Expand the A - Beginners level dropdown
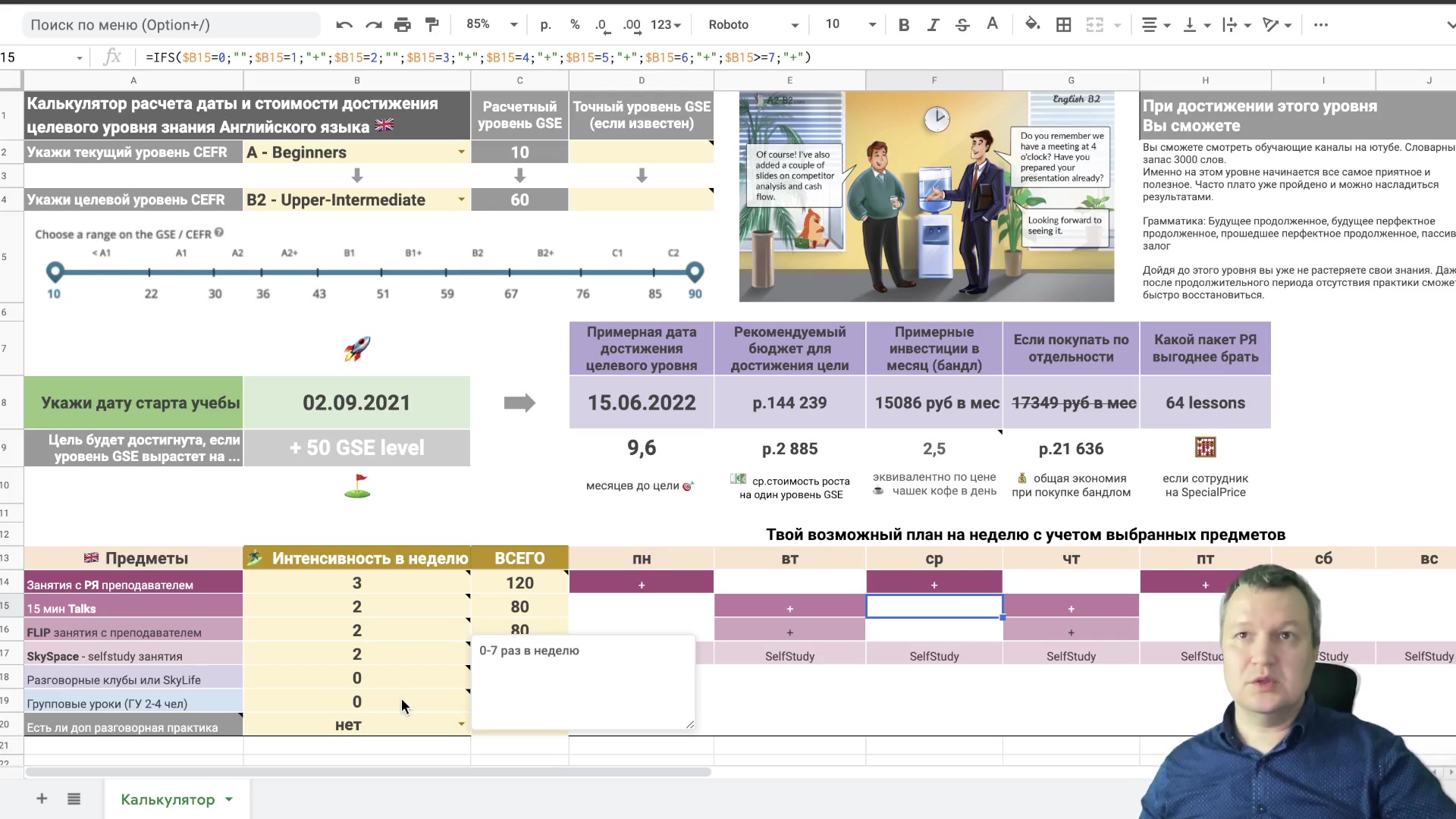Viewport: 1456px width, 819px height. [461, 152]
